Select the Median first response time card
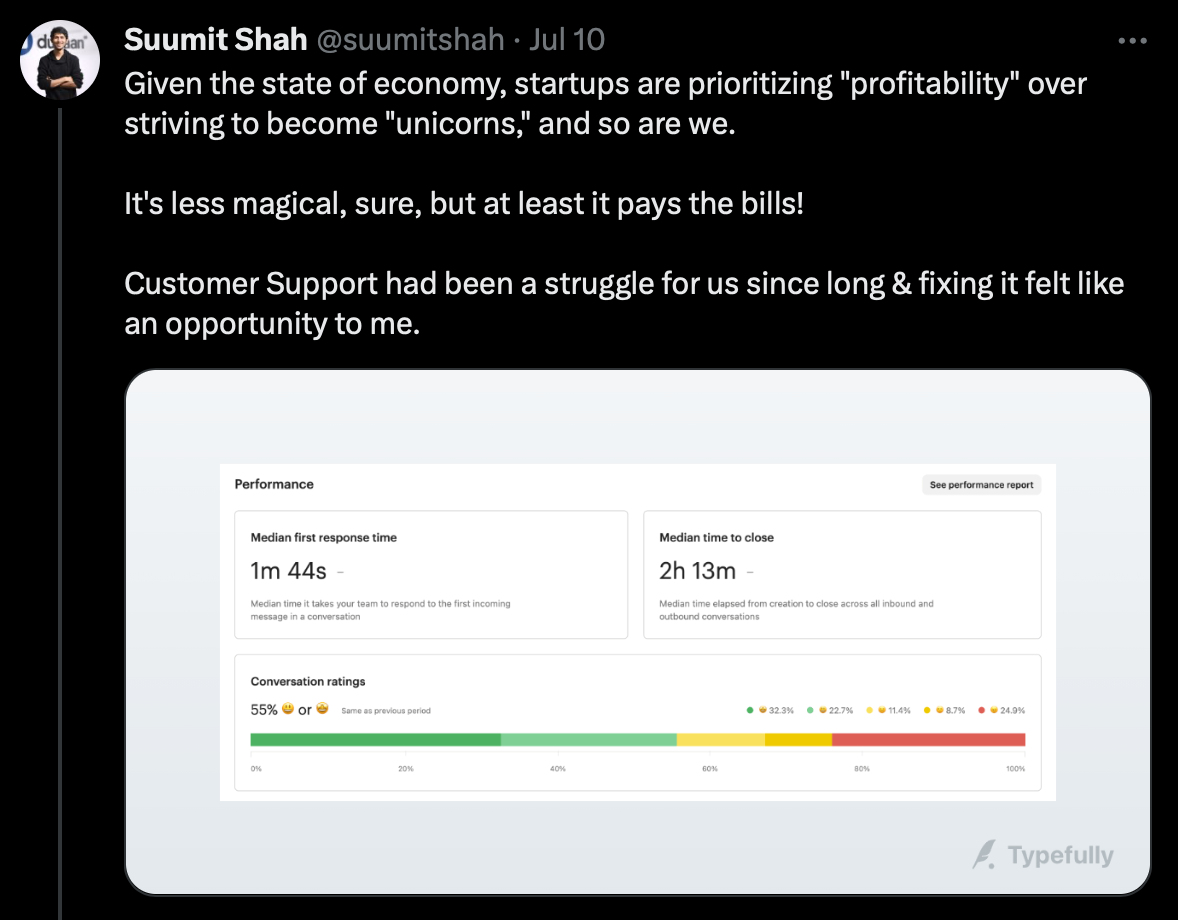Screen dimensions: 1178x920 [x=431, y=575]
